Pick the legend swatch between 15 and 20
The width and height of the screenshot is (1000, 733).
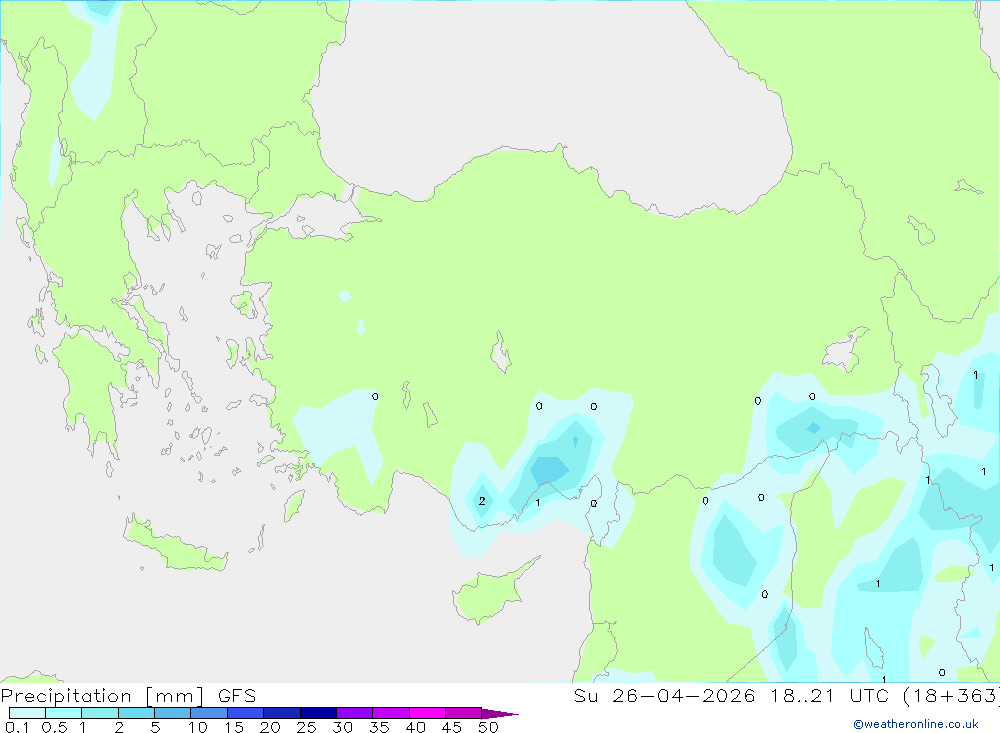click(x=246, y=713)
